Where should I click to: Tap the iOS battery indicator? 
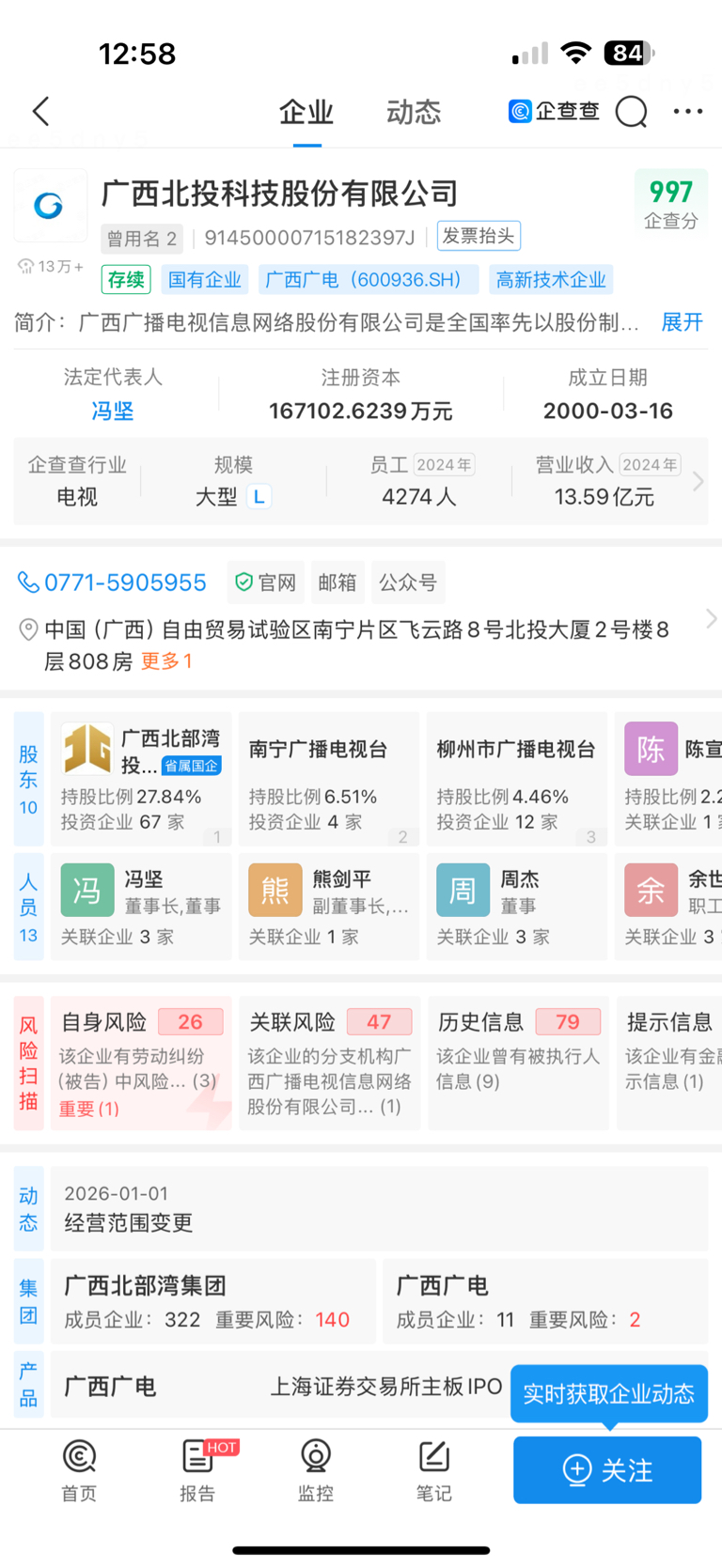[x=629, y=54]
